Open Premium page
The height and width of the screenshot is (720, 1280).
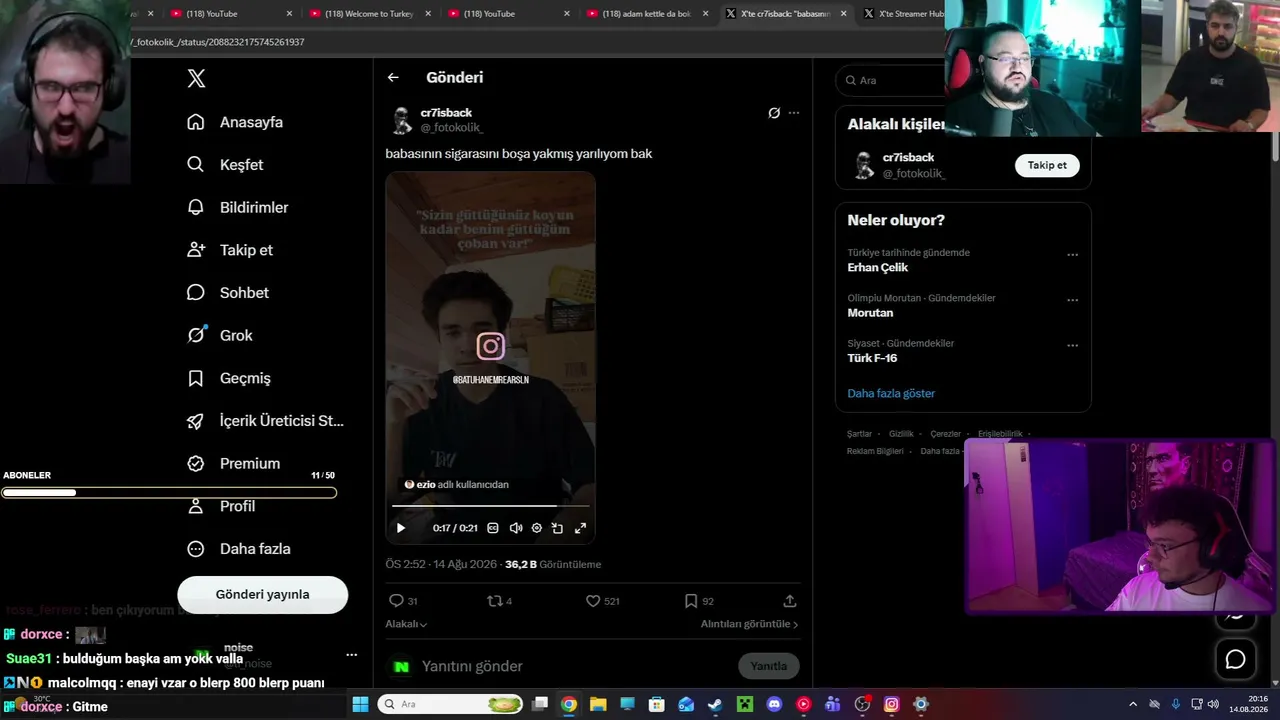pos(233,463)
